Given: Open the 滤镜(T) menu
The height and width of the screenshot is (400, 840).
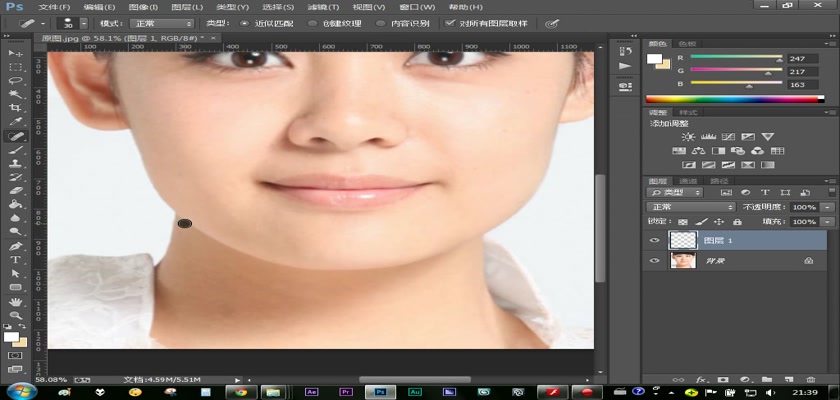Looking at the screenshot, I should [x=324, y=7].
